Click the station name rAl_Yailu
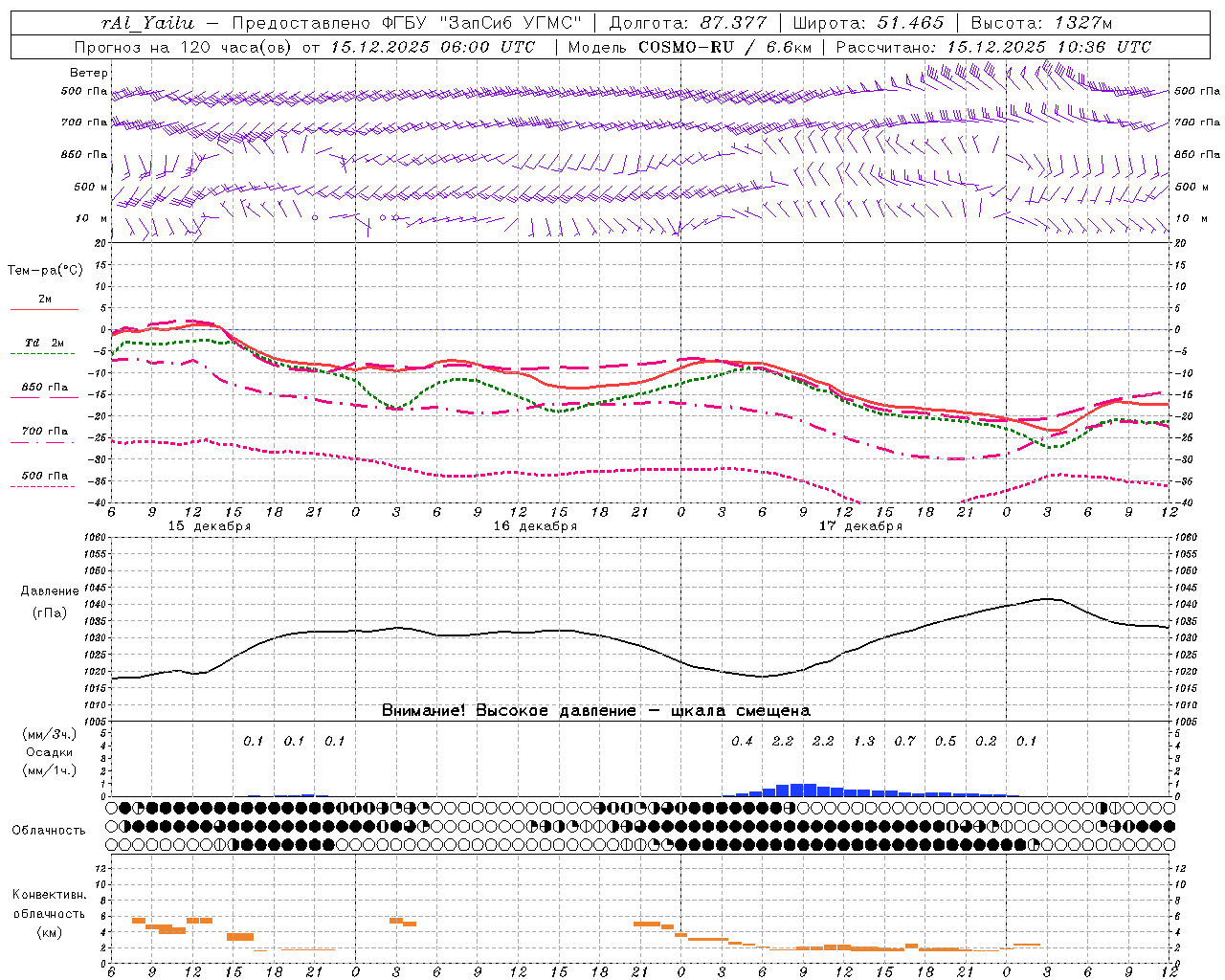This screenshot has width=1225, height=980. pyautogui.click(x=147, y=23)
